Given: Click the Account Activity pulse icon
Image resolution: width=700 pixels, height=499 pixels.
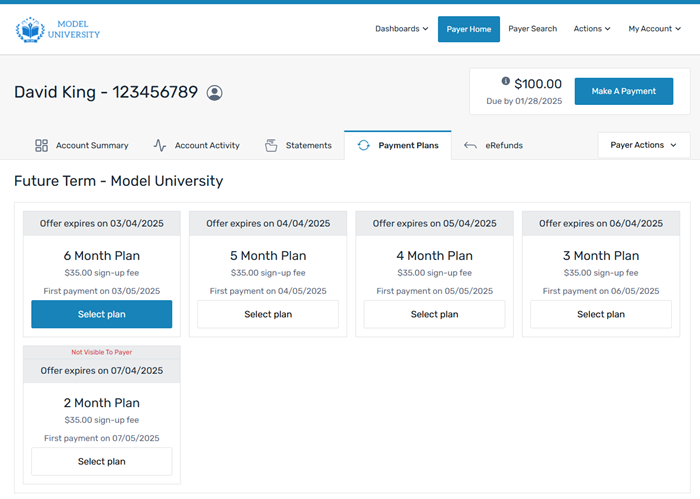Looking at the screenshot, I should 160,145.
